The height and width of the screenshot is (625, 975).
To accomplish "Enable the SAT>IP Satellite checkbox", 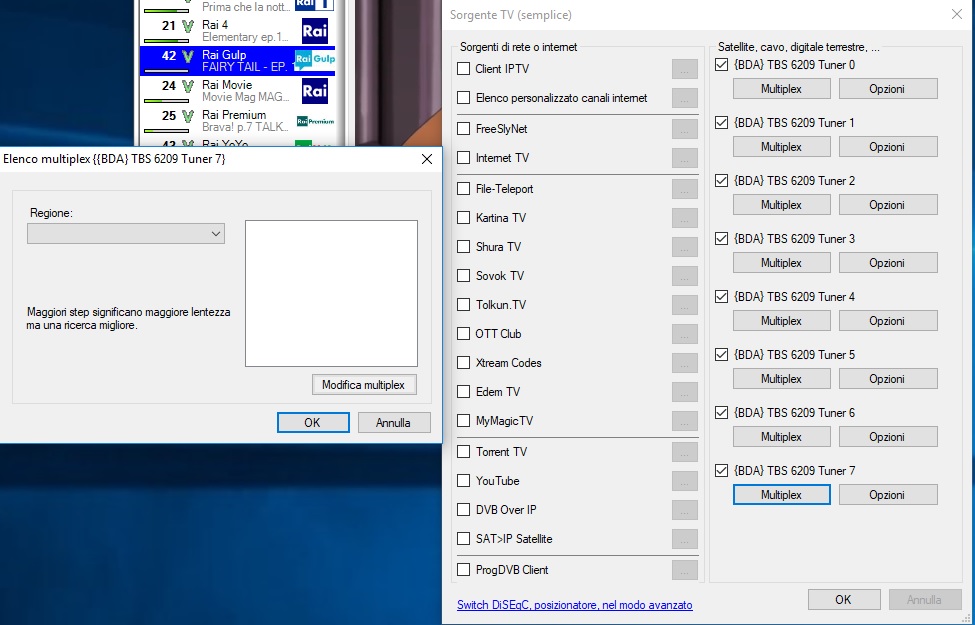I will click(463, 539).
